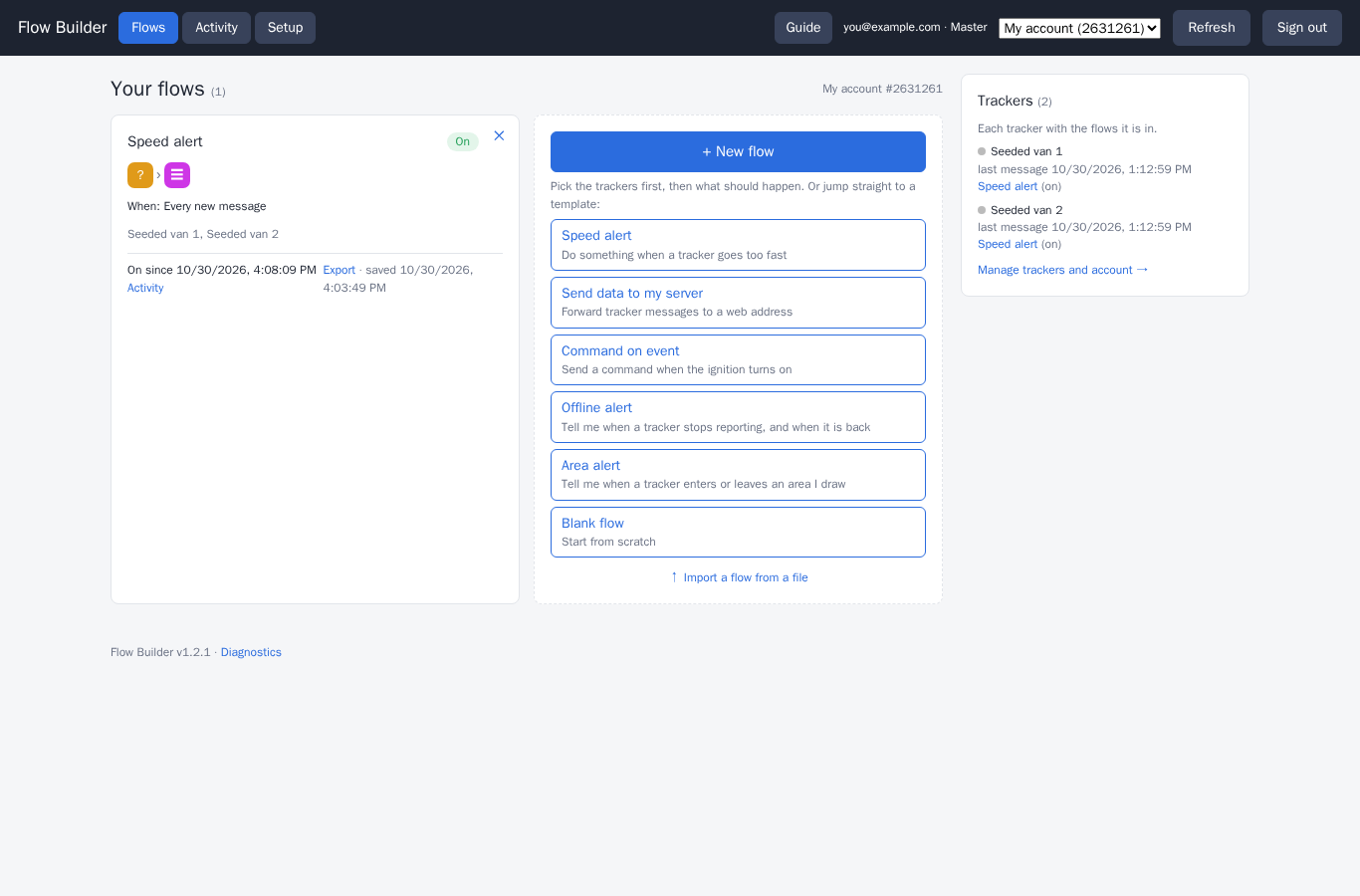1360x896 pixels.
Task: Click the Flow Builder logo title
Action: click(62, 28)
